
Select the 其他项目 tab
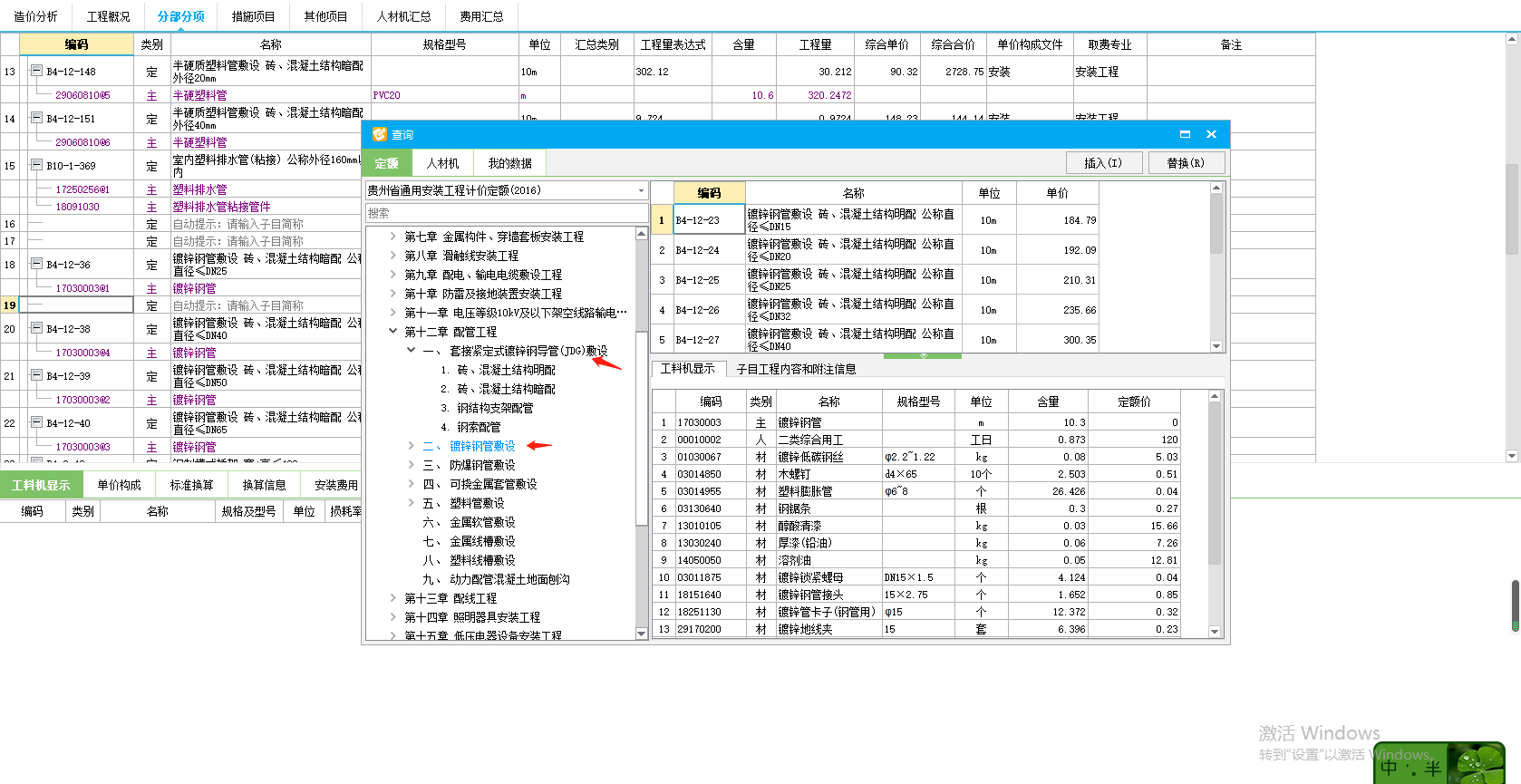click(325, 16)
